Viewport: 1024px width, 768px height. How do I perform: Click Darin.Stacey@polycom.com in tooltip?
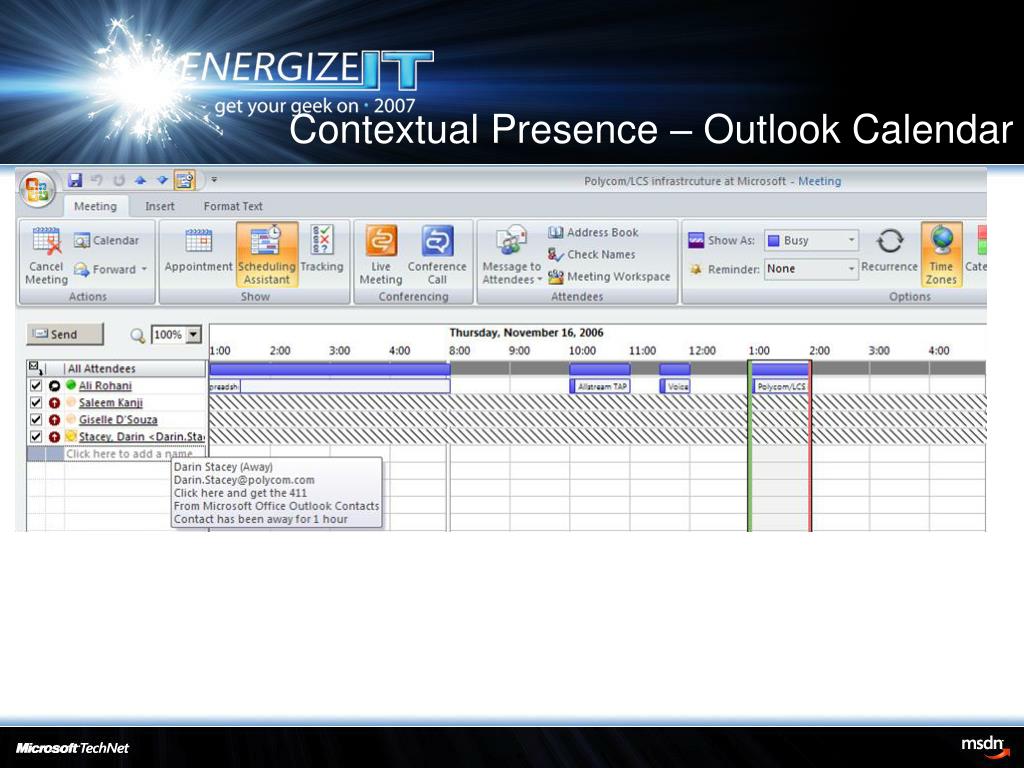tap(244, 480)
